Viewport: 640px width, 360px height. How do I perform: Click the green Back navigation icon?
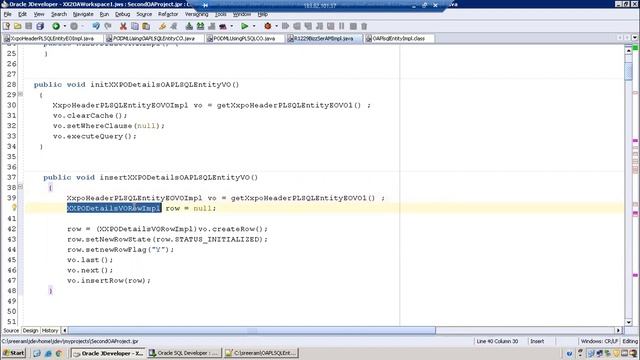[x=56, y=26]
